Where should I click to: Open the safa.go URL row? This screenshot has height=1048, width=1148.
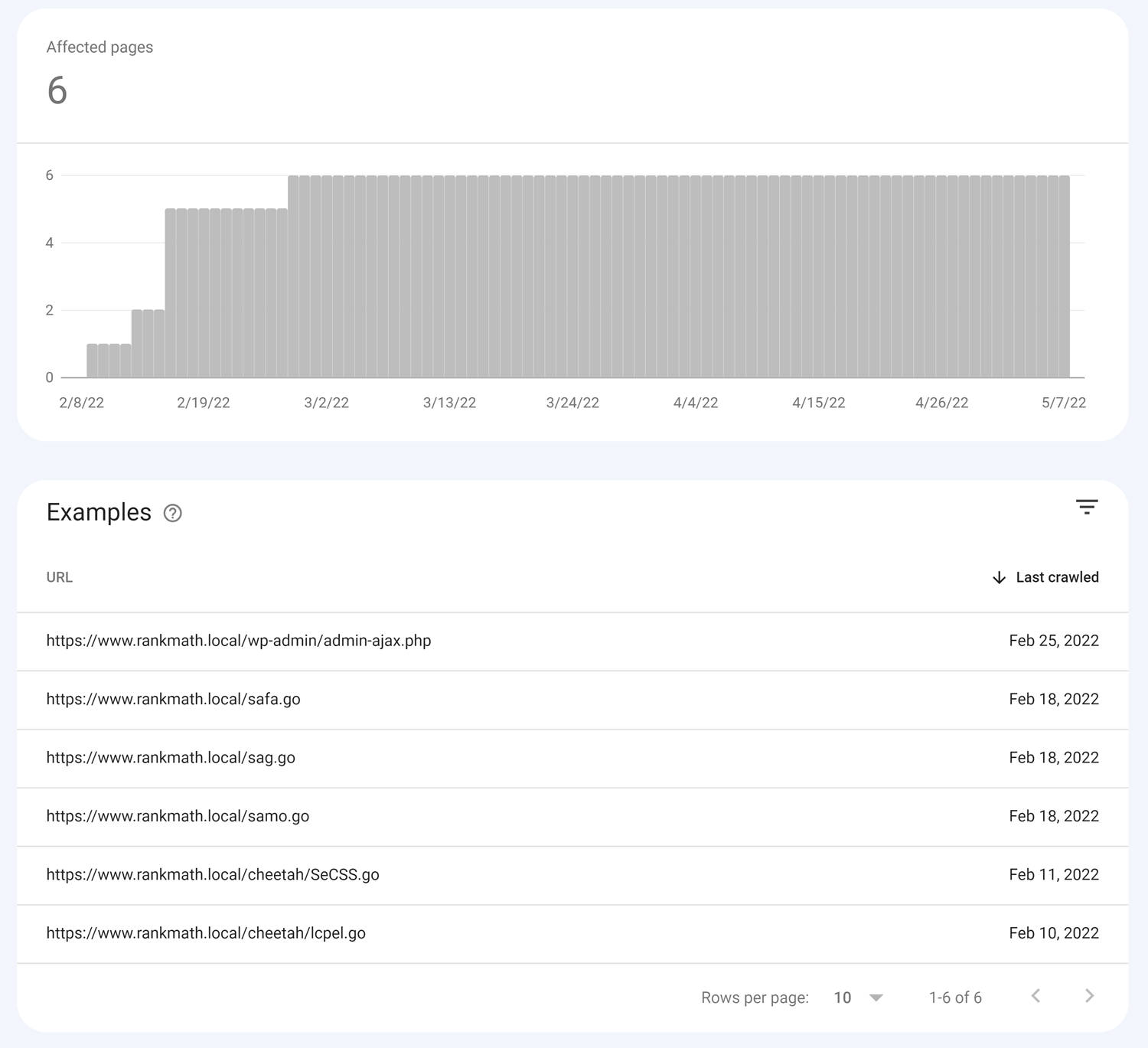point(572,700)
